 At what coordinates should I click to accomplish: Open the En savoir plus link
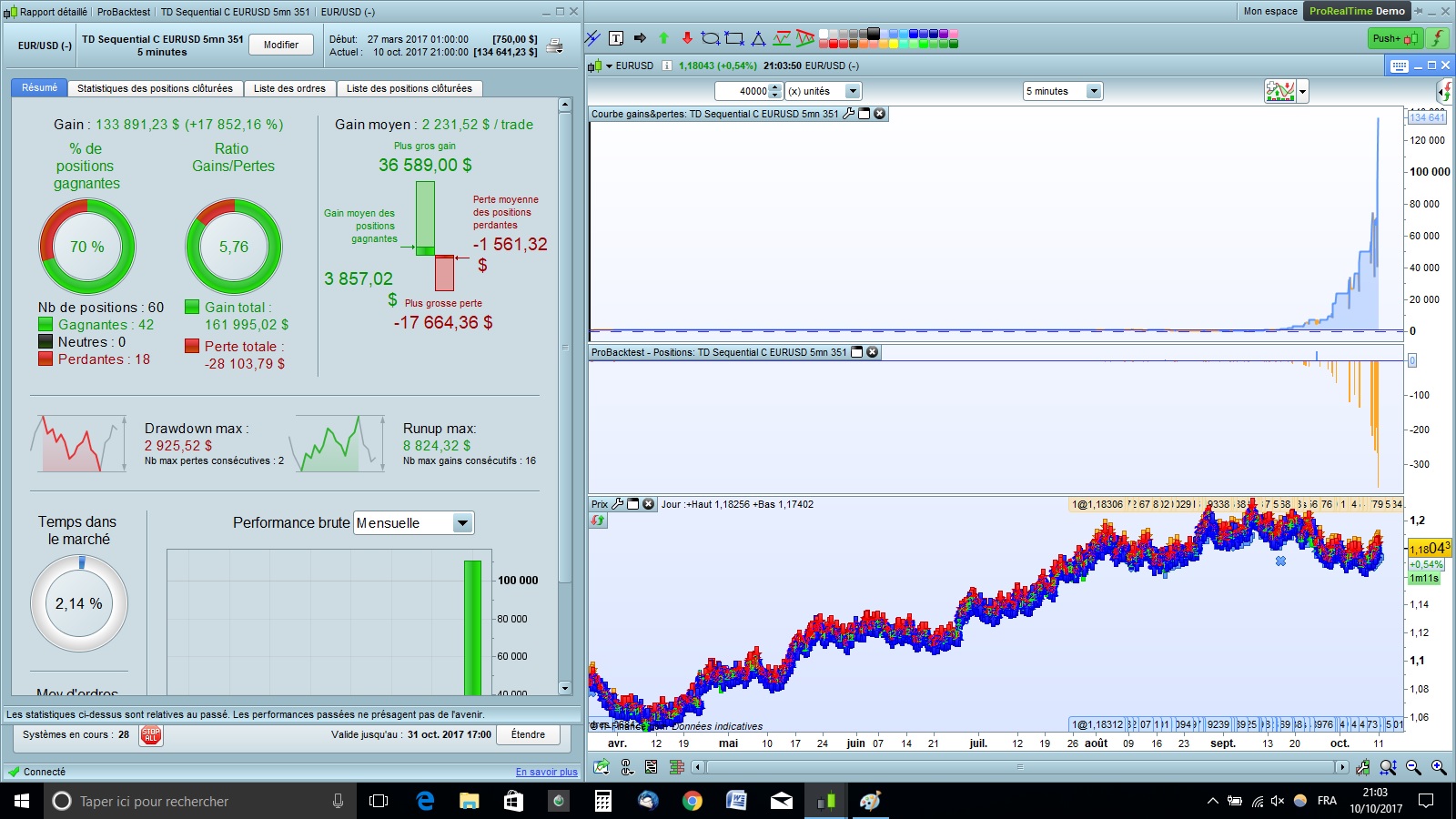[x=547, y=772]
